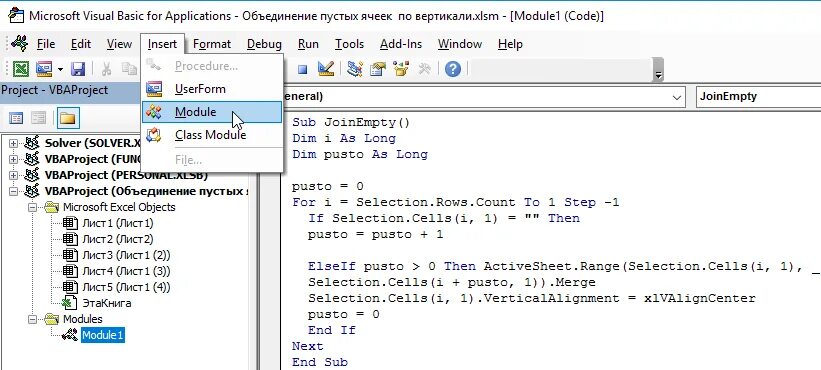Open Visual Basic Help question mark icon
821x370 pixels.
[452, 69]
